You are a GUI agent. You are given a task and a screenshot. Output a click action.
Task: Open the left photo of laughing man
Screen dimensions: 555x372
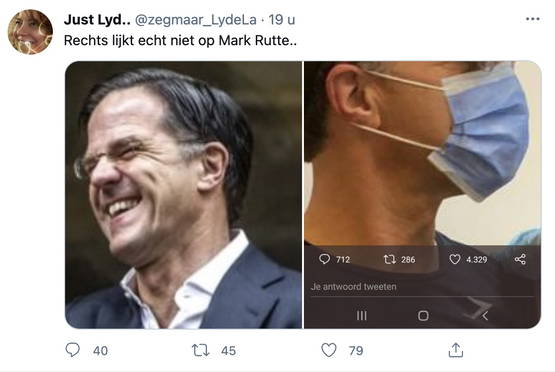point(184,195)
